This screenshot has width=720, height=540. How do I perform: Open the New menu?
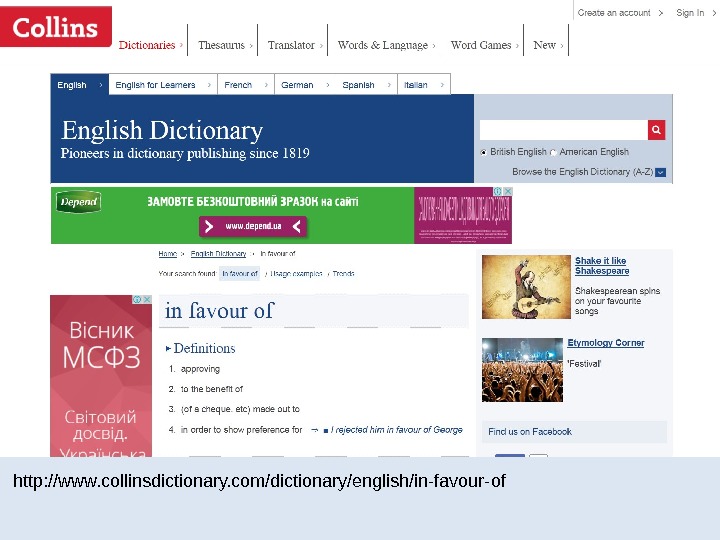coord(545,45)
